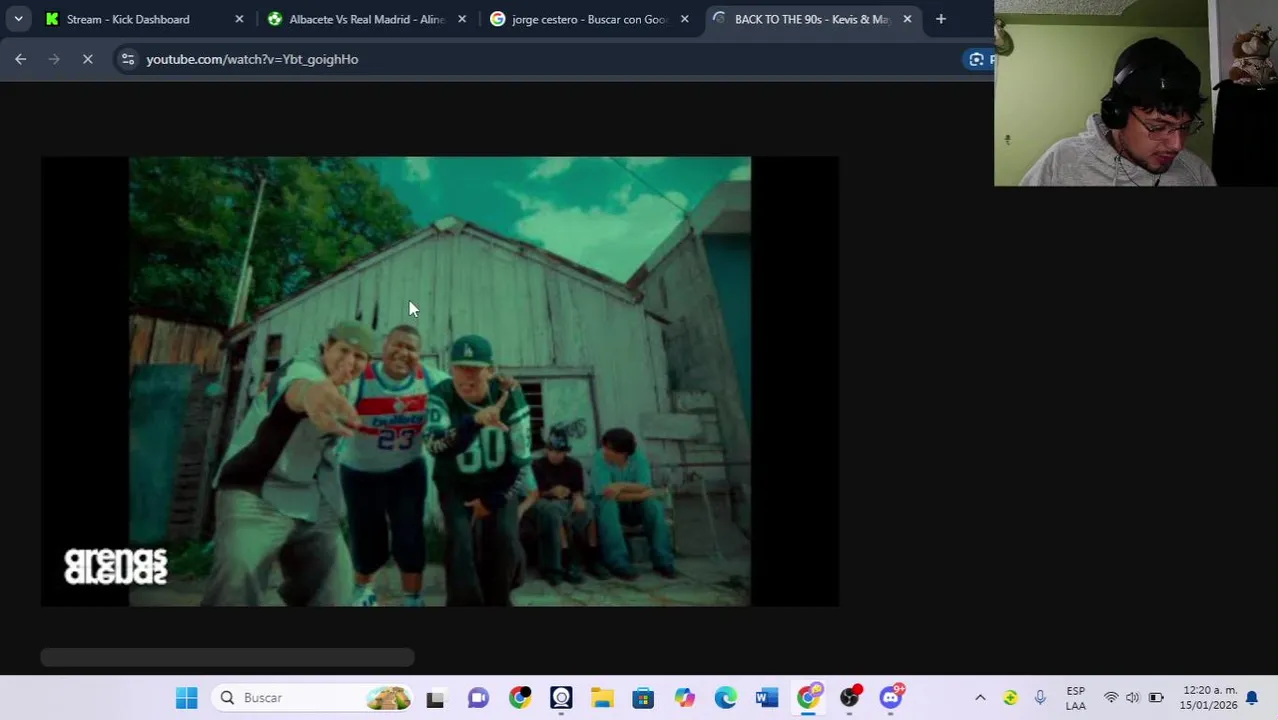The width and height of the screenshot is (1278, 720).
Task: Change ESP LAA keyboard language
Action: coord(1076,698)
